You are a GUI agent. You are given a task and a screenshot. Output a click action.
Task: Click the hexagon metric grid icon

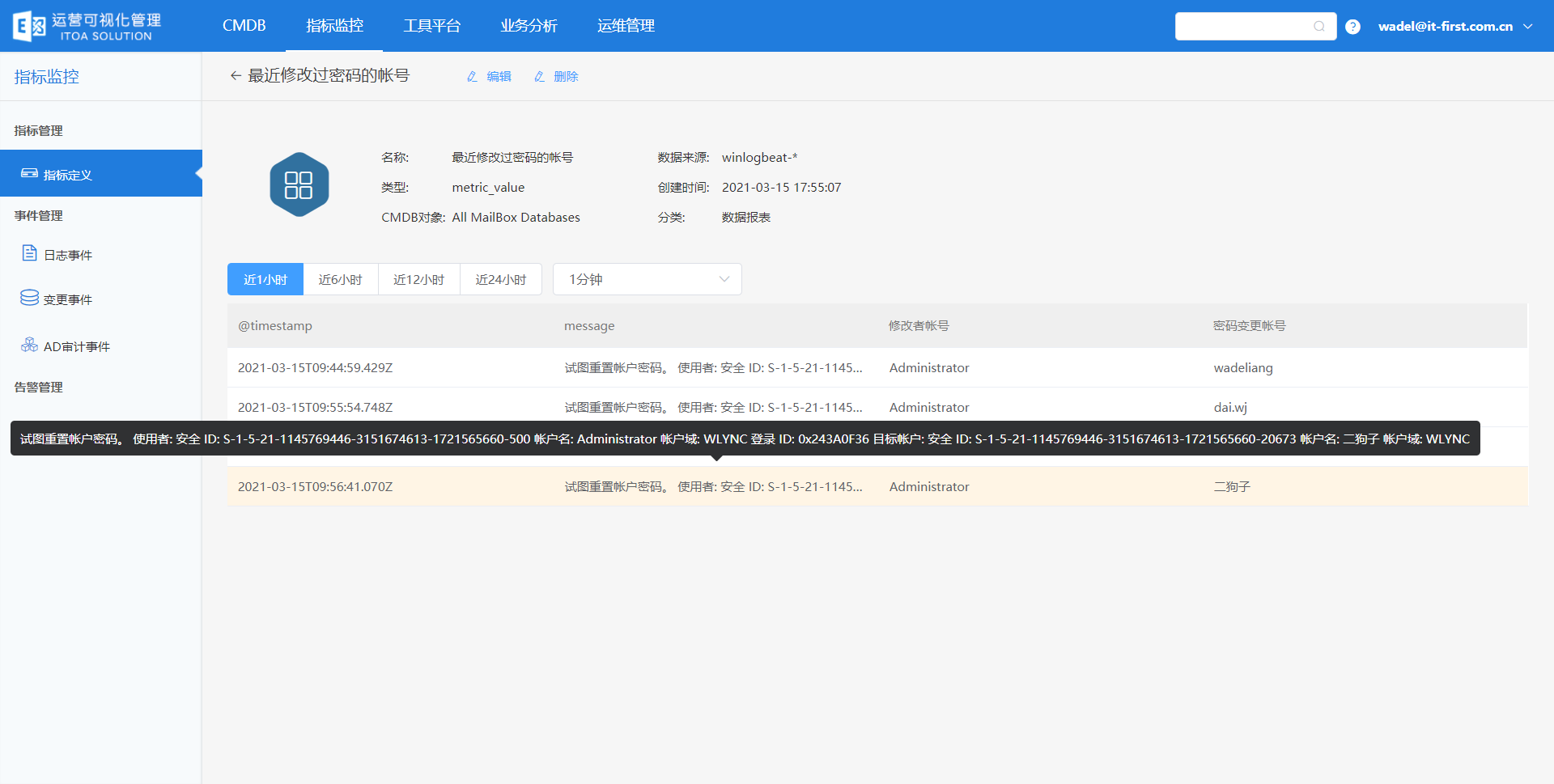point(299,184)
